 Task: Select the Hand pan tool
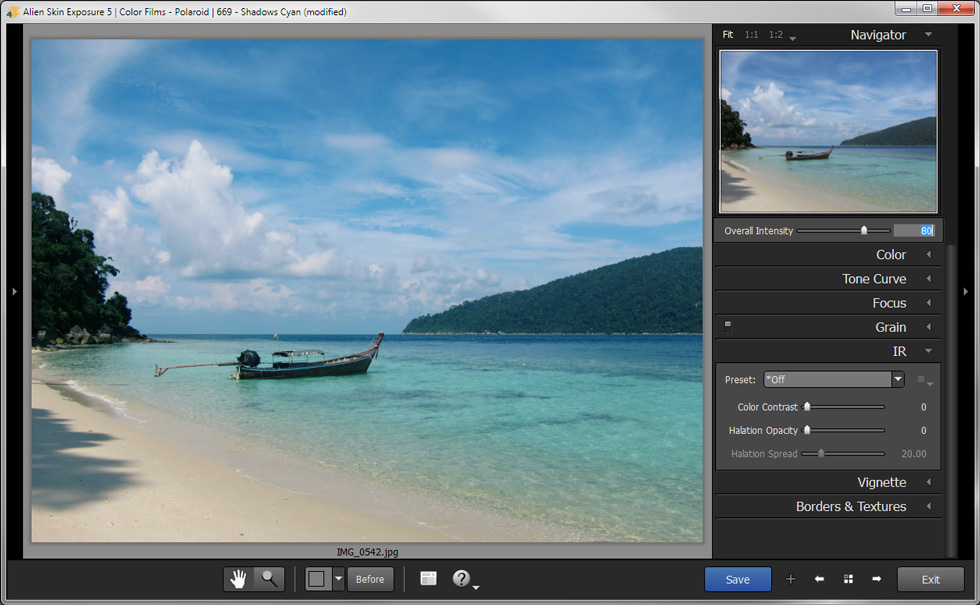point(238,578)
